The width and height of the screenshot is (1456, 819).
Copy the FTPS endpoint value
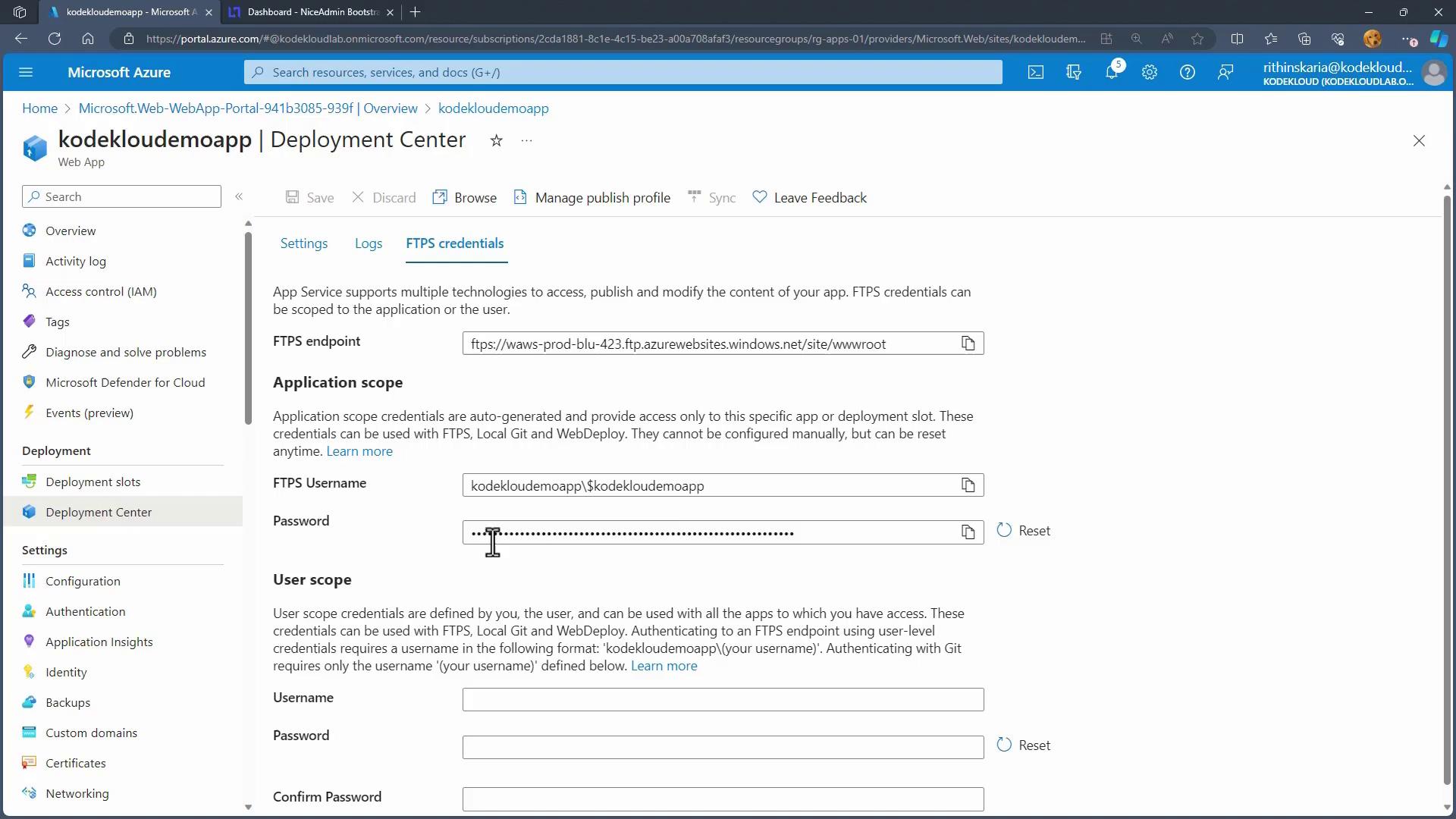[x=968, y=344]
